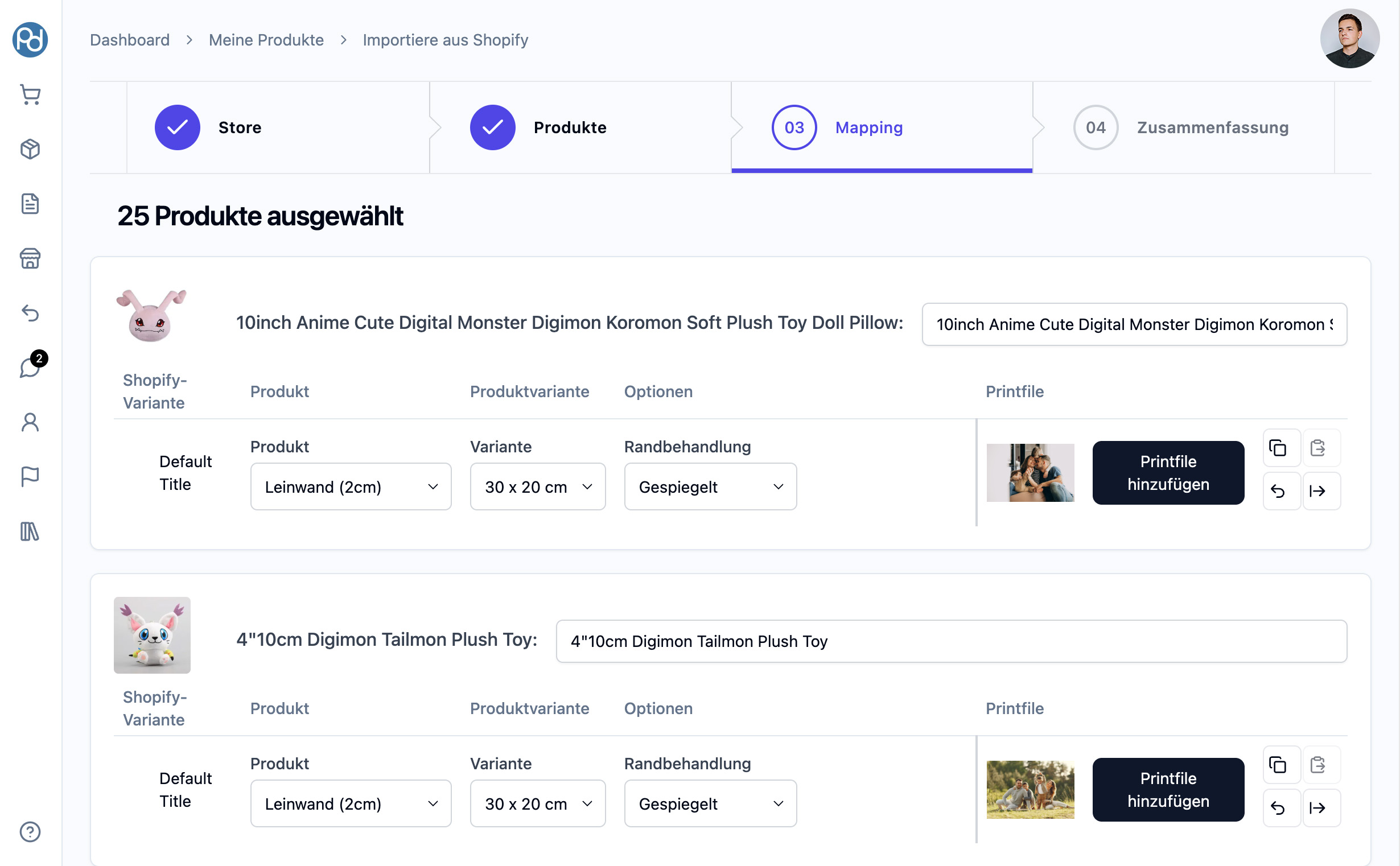Reset mapping undo icon for Koromon row

click(1278, 491)
